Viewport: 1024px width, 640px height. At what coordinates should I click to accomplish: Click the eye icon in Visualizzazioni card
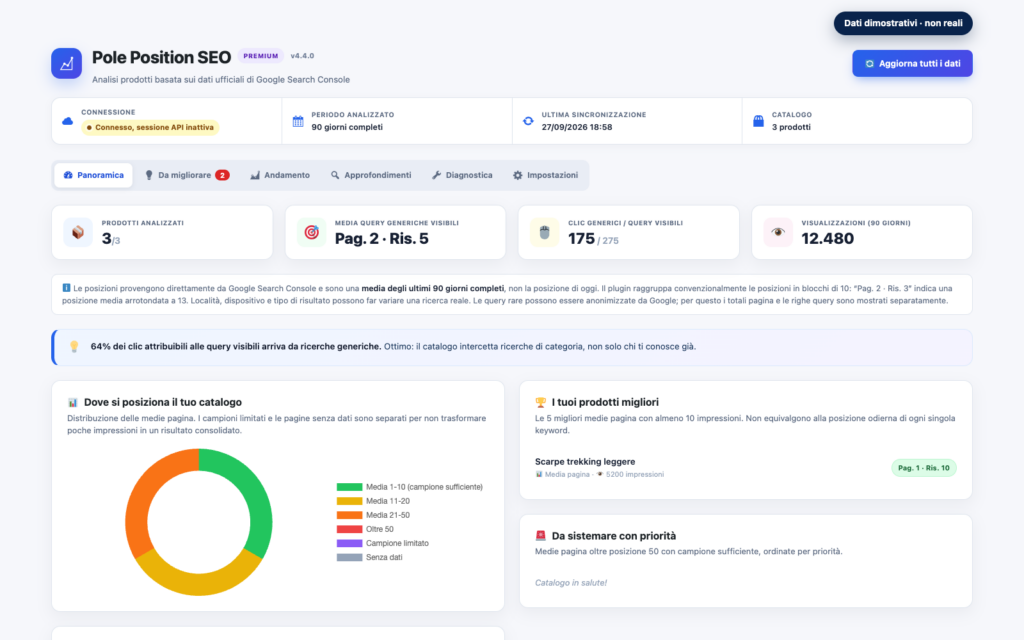pyautogui.click(x=778, y=232)
